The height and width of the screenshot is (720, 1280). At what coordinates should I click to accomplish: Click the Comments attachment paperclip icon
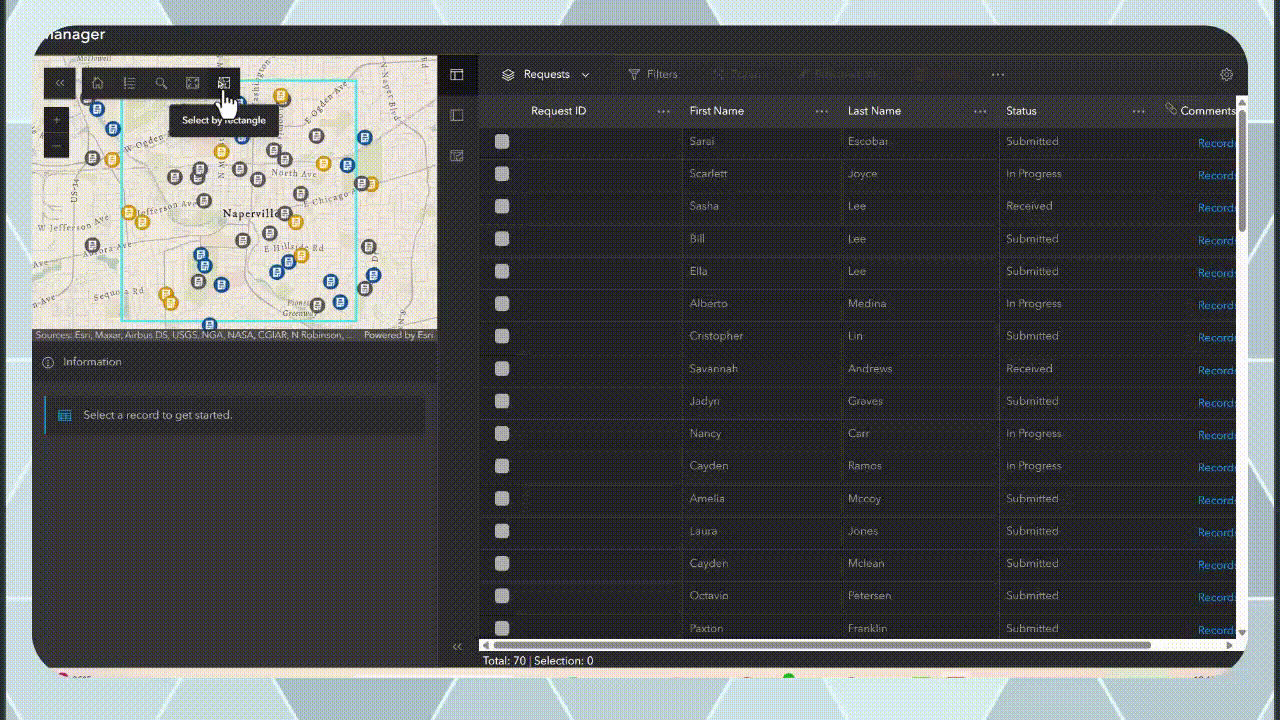click(1171, 109)
